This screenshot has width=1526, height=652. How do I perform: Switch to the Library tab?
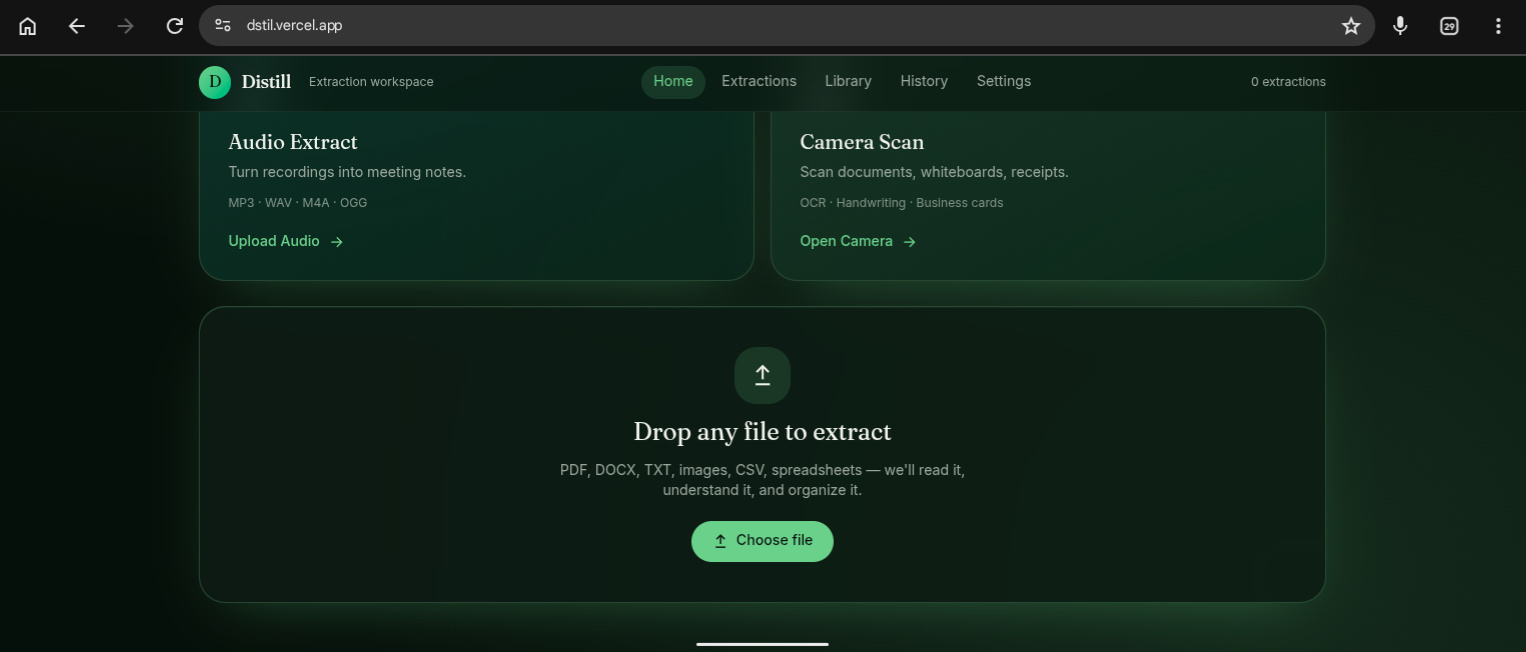coord(848,82)
